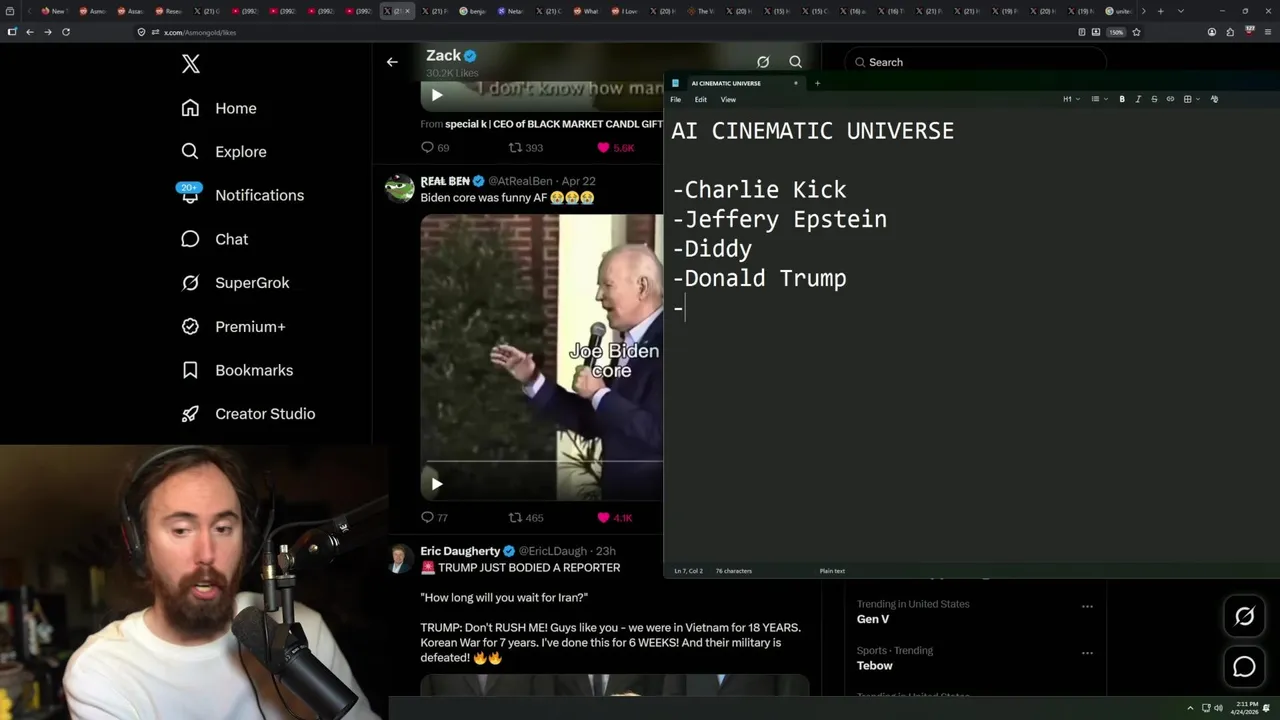Click the 150% zoom indicator
The height and width of the screenshot is (720, 1280).
(x=1116, y=32)
